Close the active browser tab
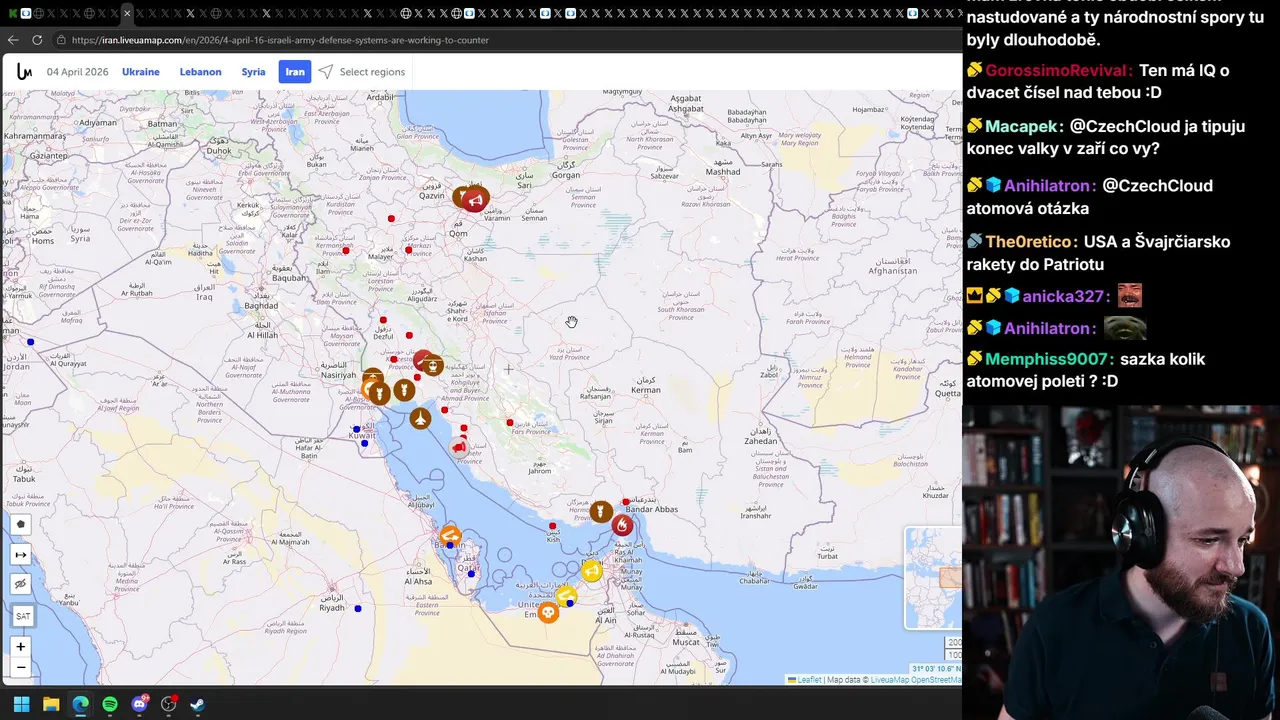 pos(126,14)
